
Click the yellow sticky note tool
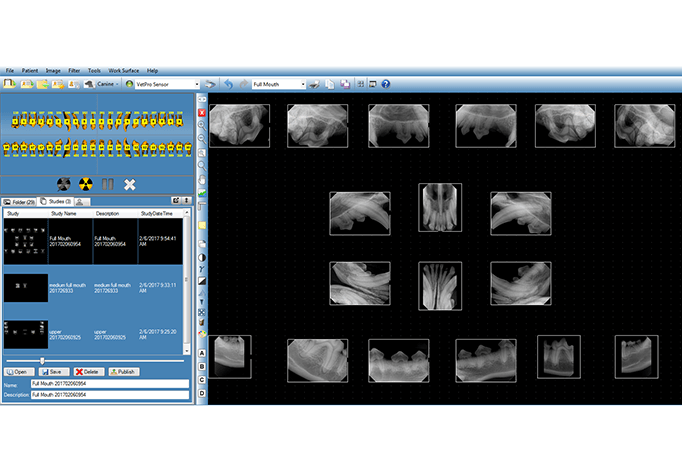202,225
